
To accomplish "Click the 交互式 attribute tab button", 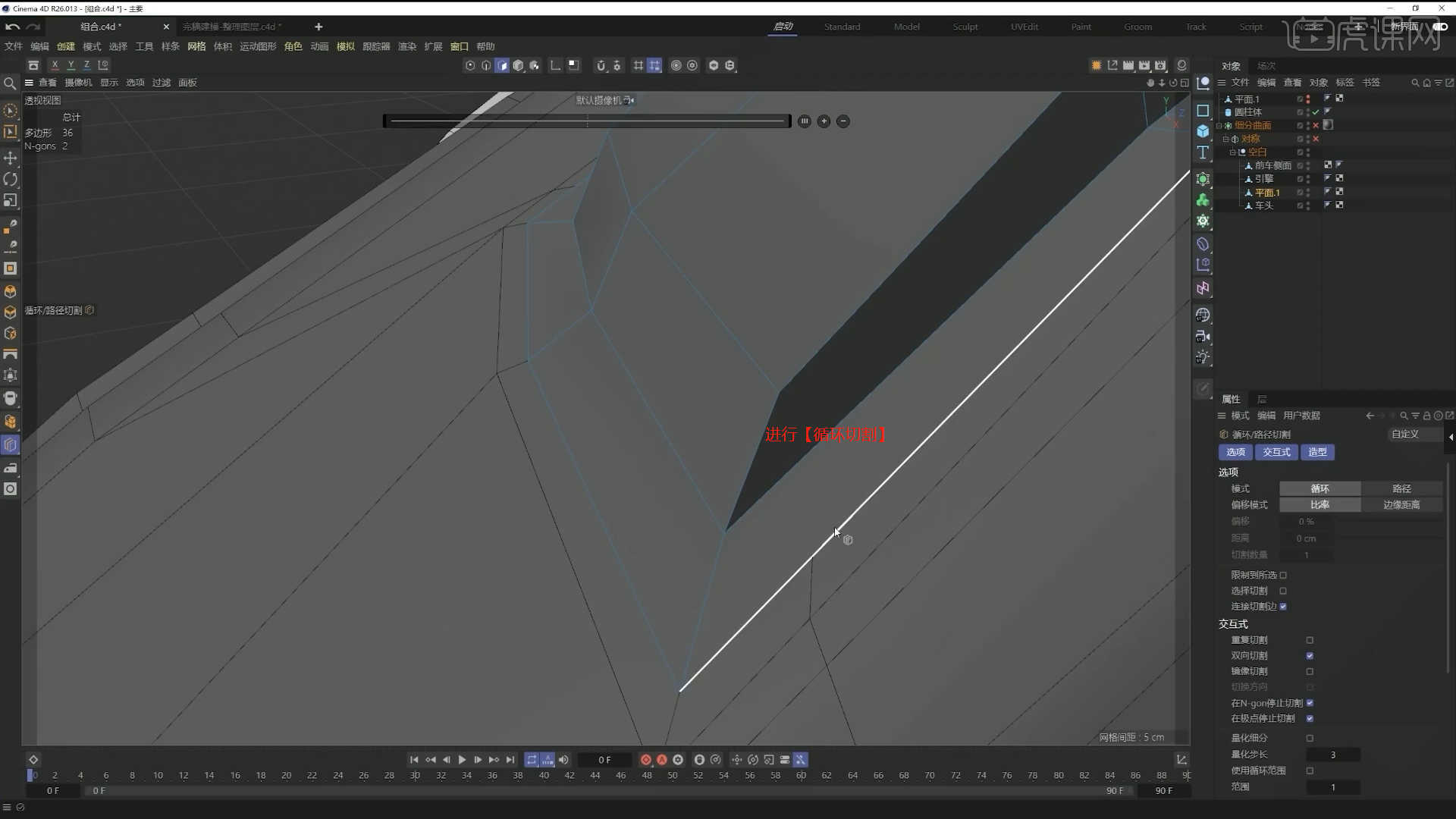I will coord(1276,452).
